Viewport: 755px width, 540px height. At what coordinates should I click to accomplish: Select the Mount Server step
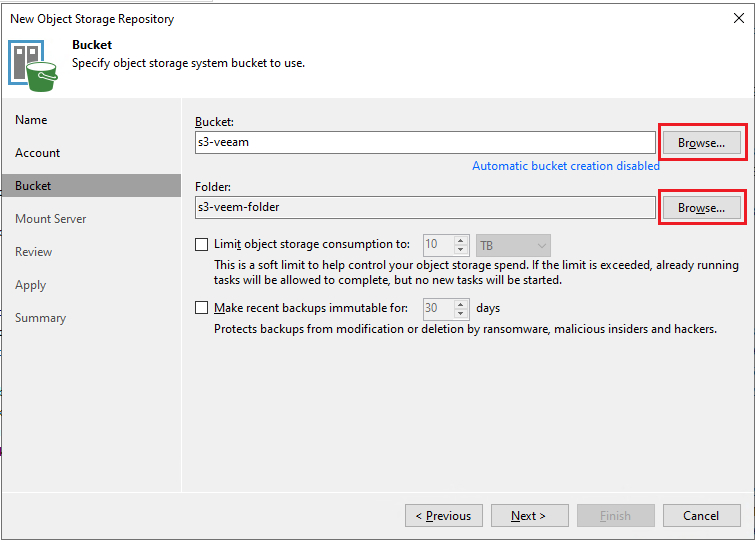click(x=51, y=219)
